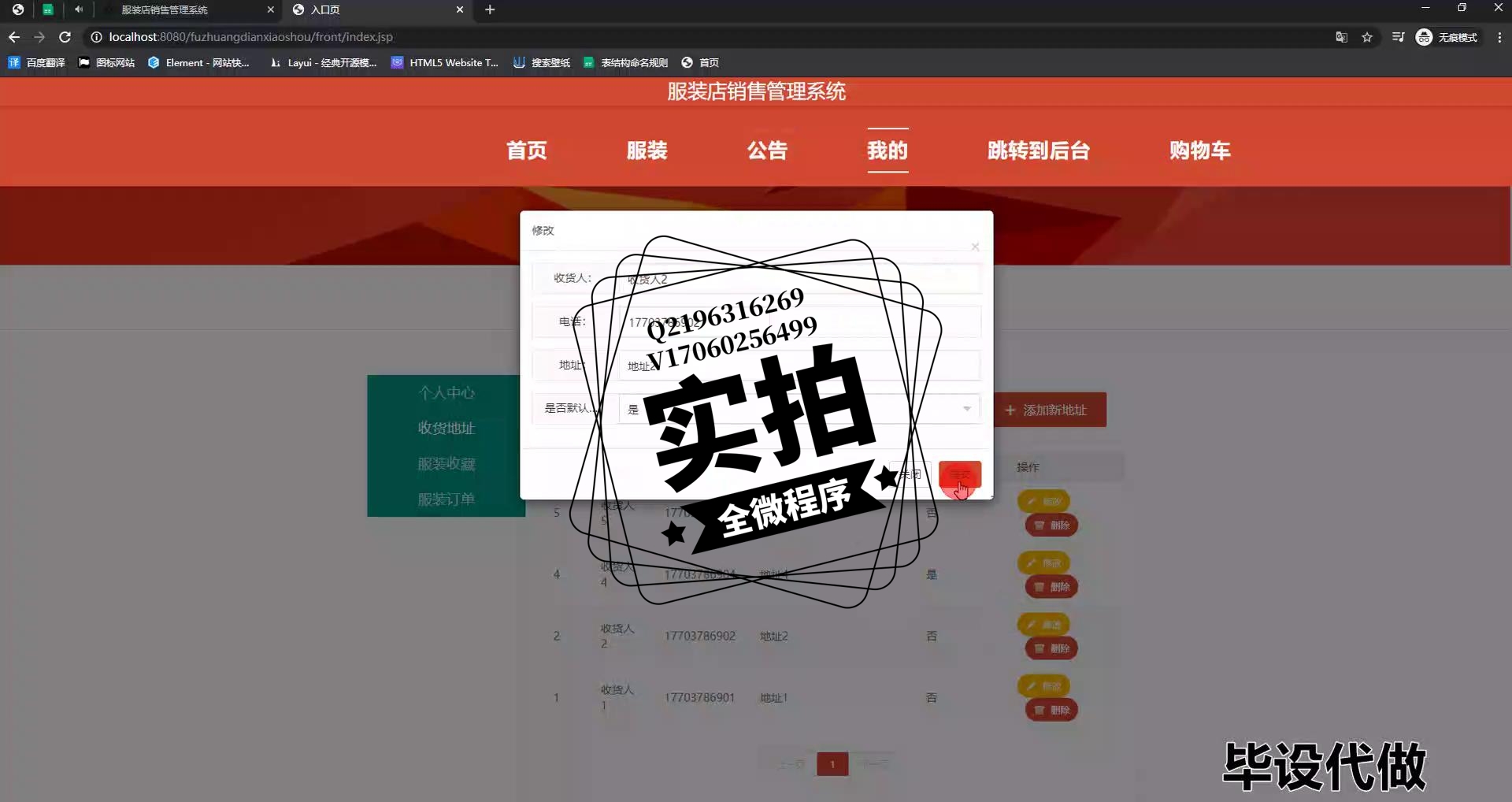This screenshot has height=802, width=1512.
Task: Click the yellow edit button for row 4
Action: coord(1043,563)
